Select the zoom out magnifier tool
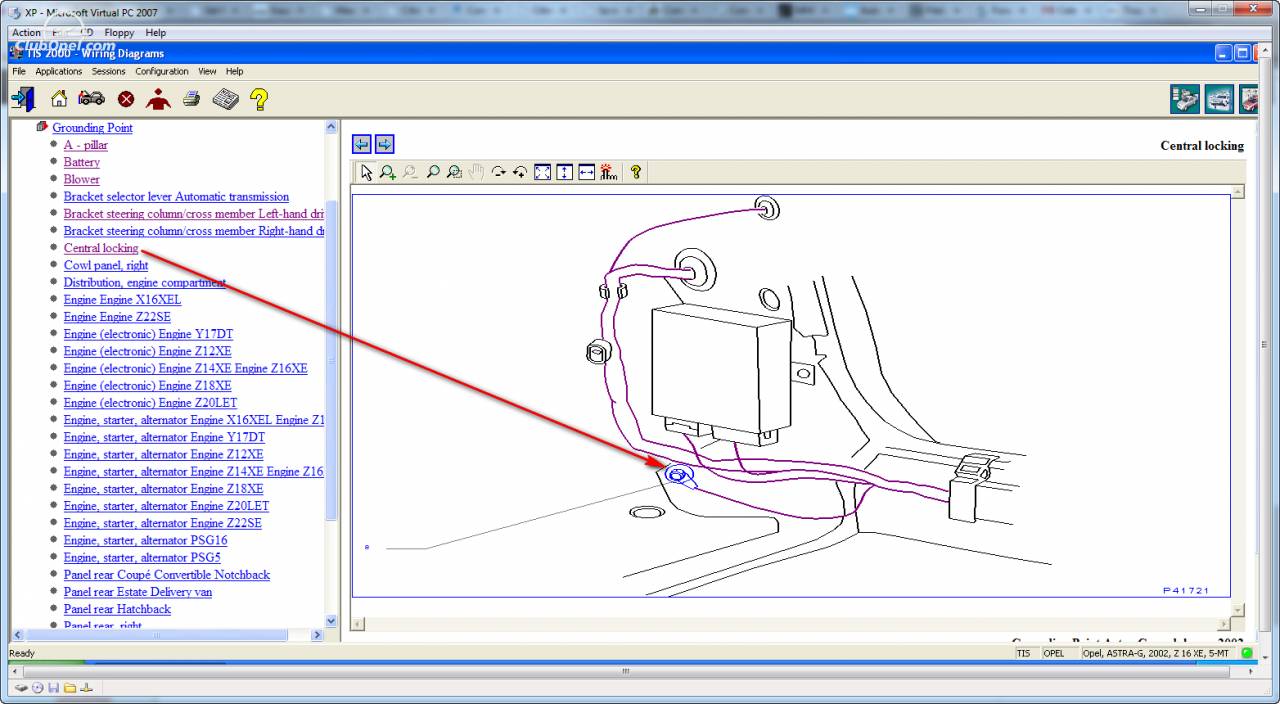The image size is (1280, 704). [x=410, y=172]
